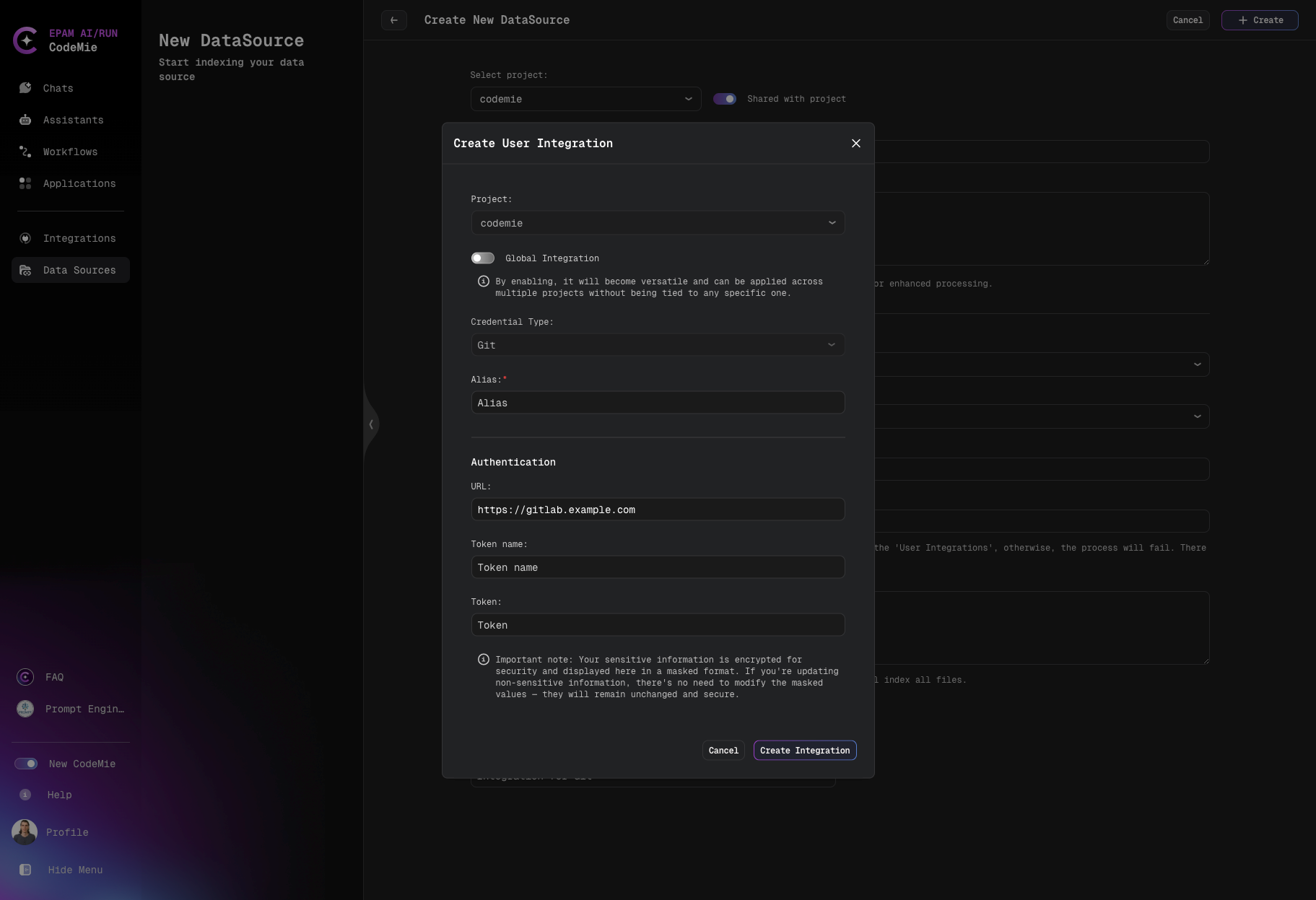The image size is (1316, 900).
Task: Click the Workflows sidebar icon
Action: coord(26,152)
